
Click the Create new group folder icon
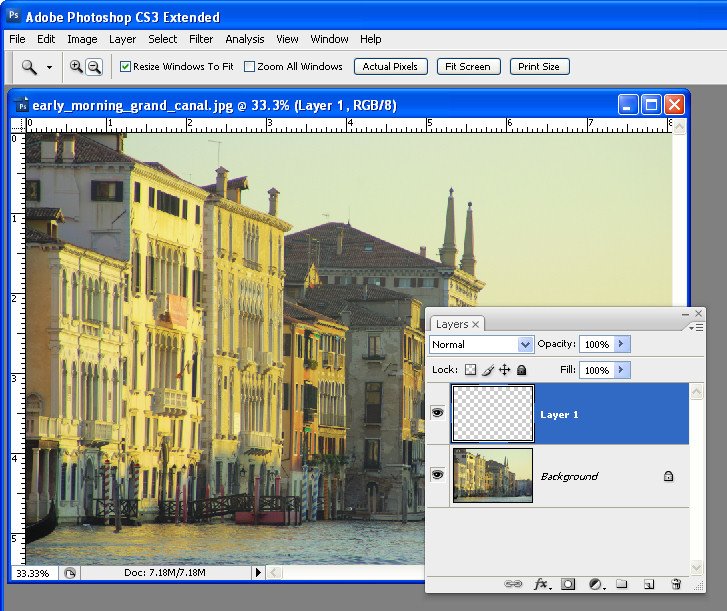[x=621, y=583]
